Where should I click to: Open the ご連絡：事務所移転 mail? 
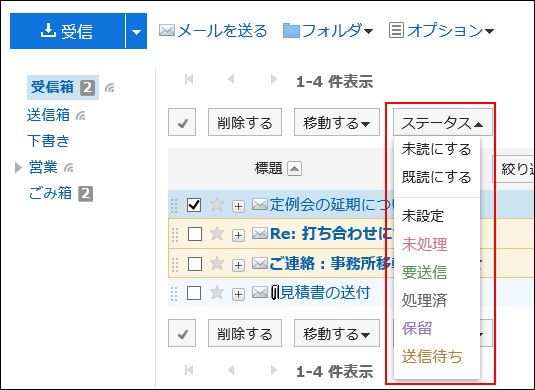click(x=331, y=263)
